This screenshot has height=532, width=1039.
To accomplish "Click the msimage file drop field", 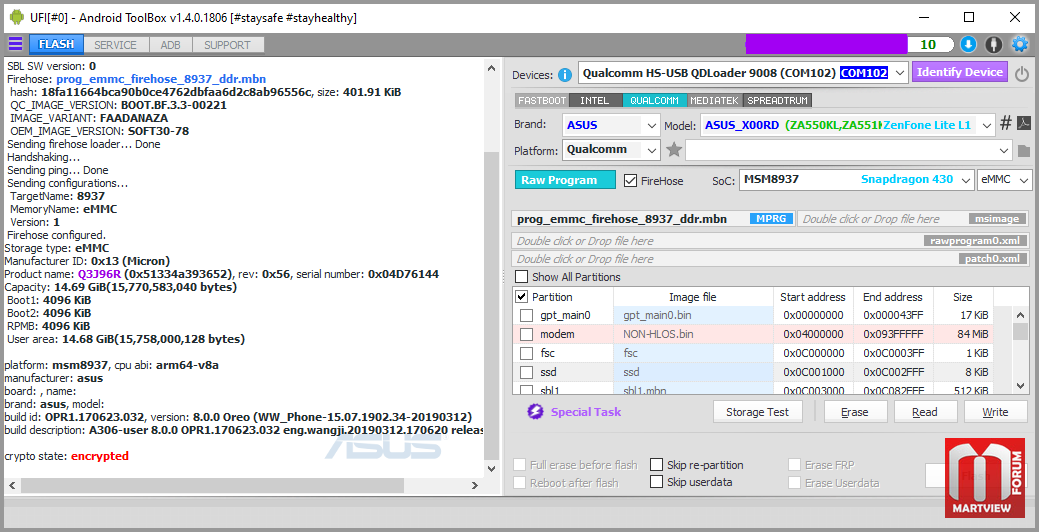I will [915, 219].
